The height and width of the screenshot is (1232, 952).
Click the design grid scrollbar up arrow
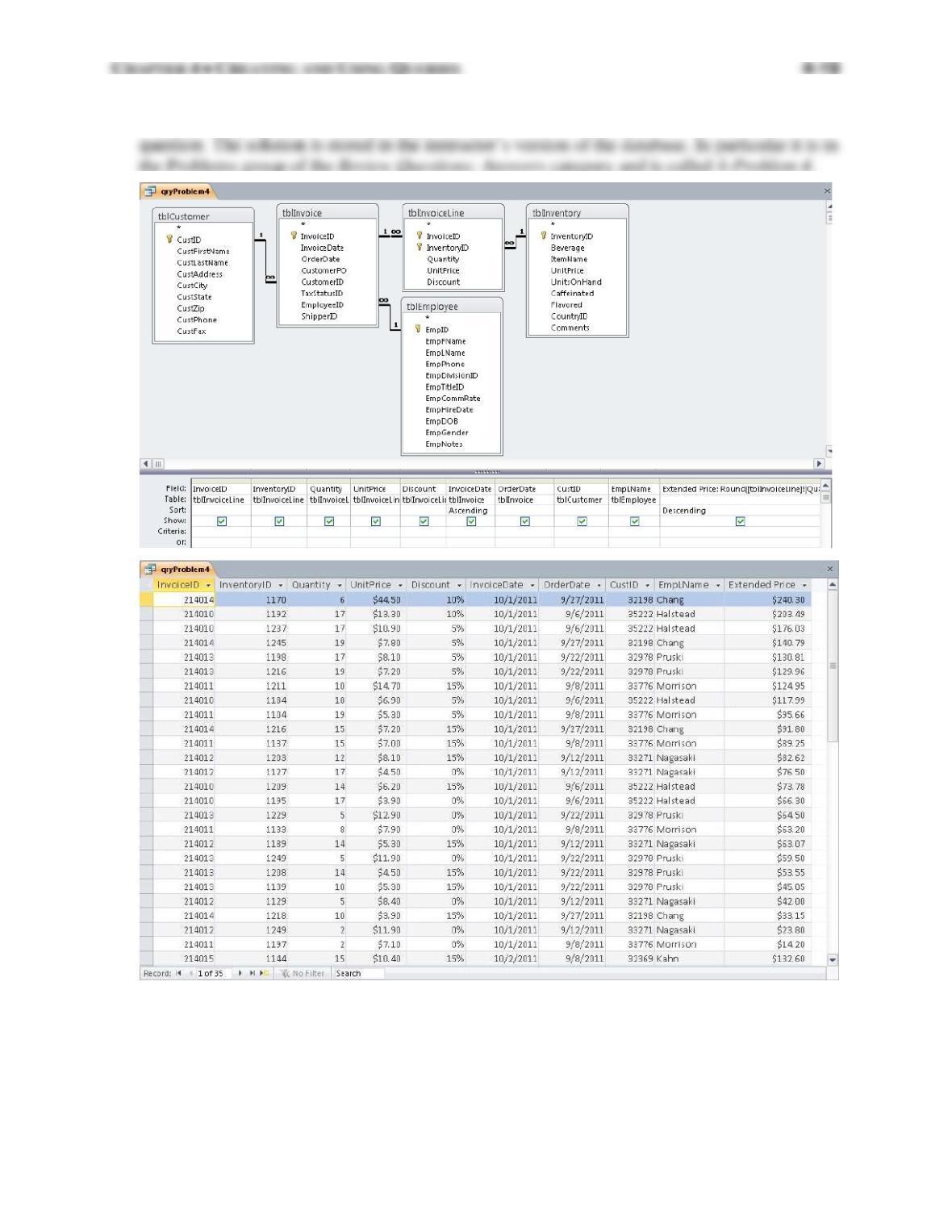pyautogui.click(x=825, y=487)
